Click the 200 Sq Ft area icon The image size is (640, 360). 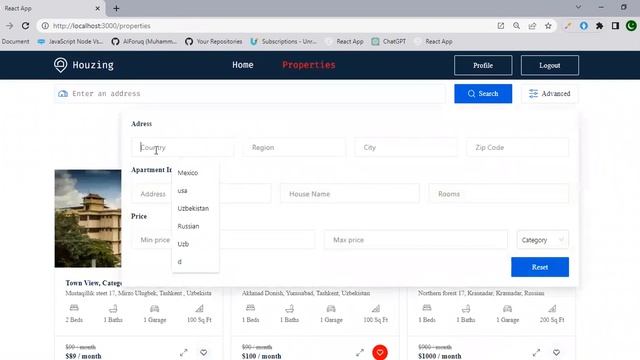click(552, 308)
